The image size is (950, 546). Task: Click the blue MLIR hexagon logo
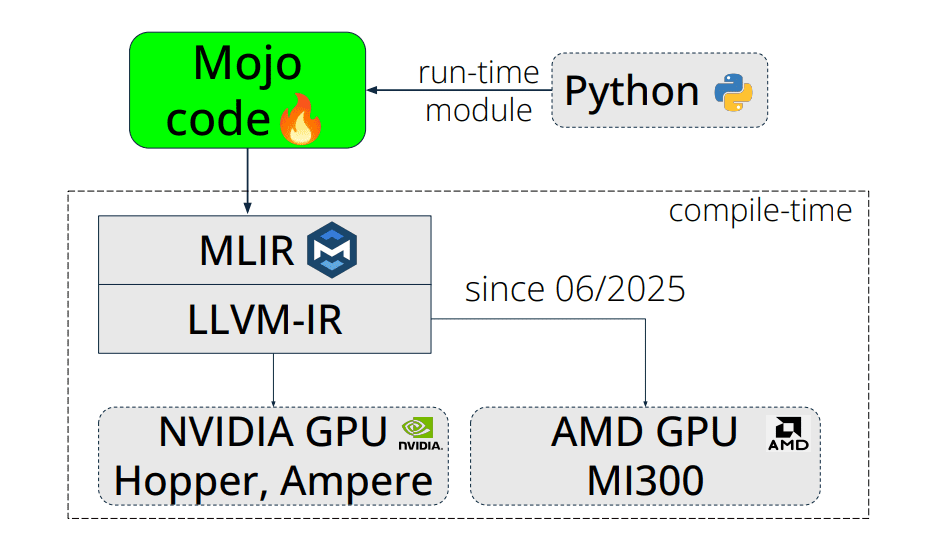coord(331,250)
